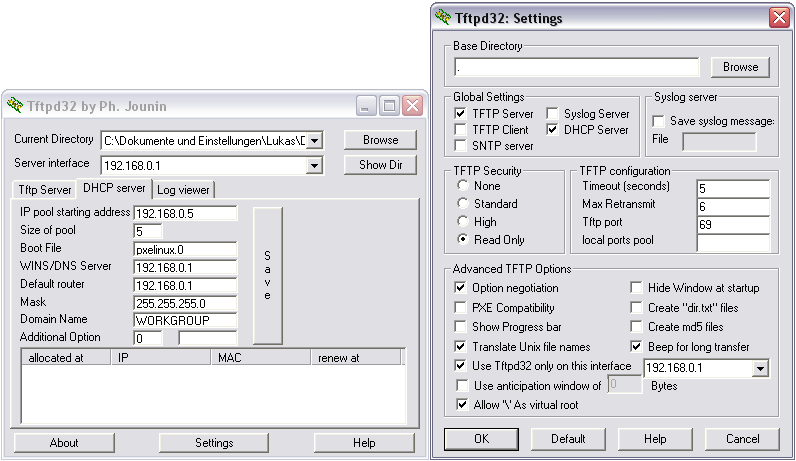
Task: Click Size of pool field
Action: pos(148,231)
